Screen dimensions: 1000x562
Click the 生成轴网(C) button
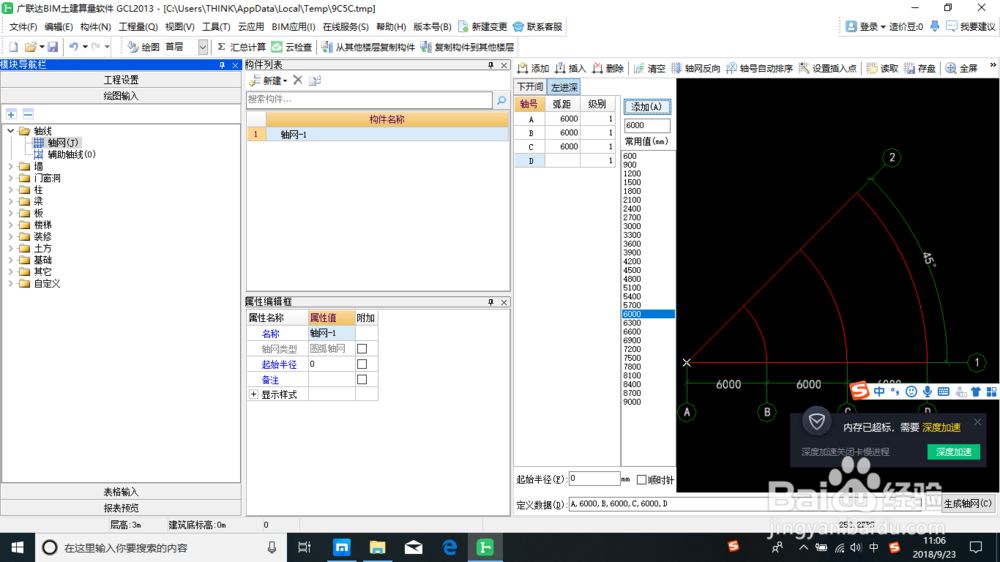[x=967, y=503]
